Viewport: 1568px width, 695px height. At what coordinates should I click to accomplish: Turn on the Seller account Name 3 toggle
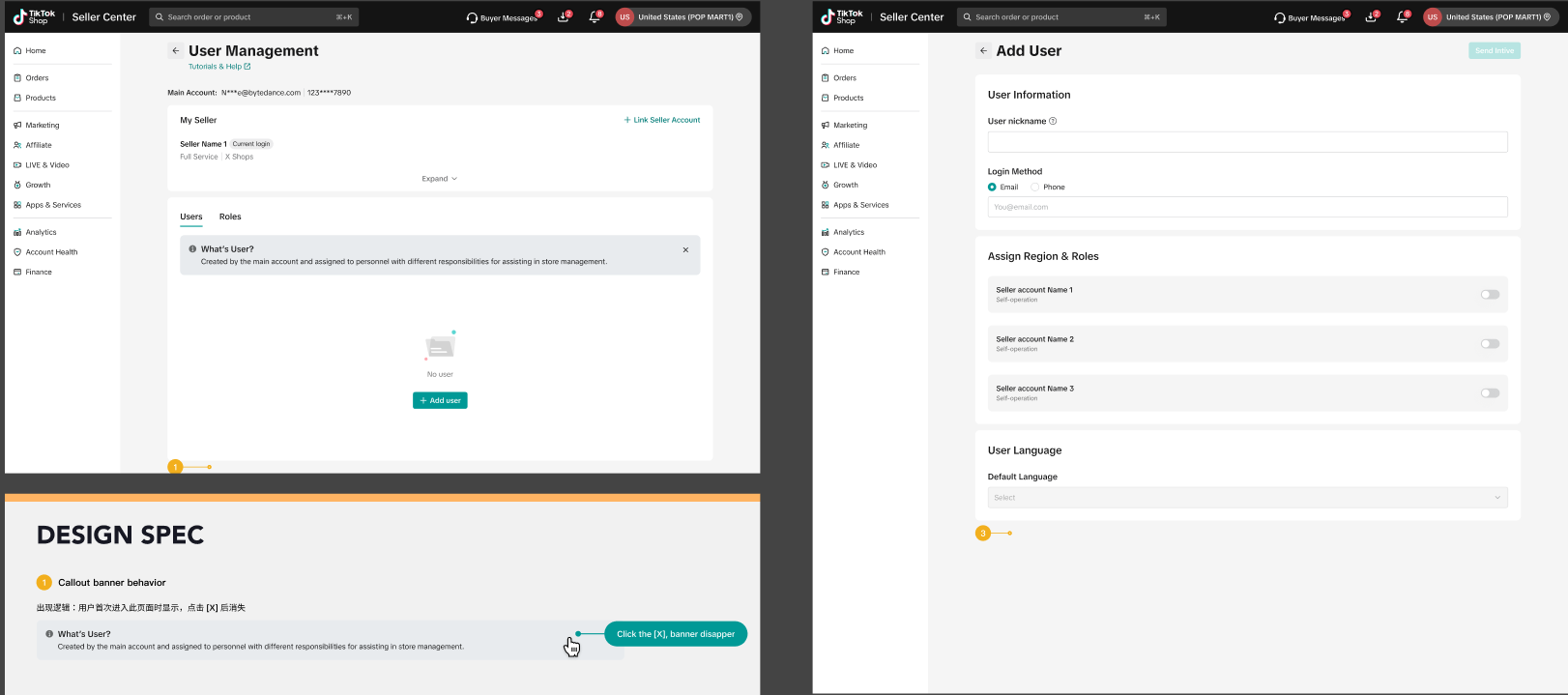pos(1490,393)
